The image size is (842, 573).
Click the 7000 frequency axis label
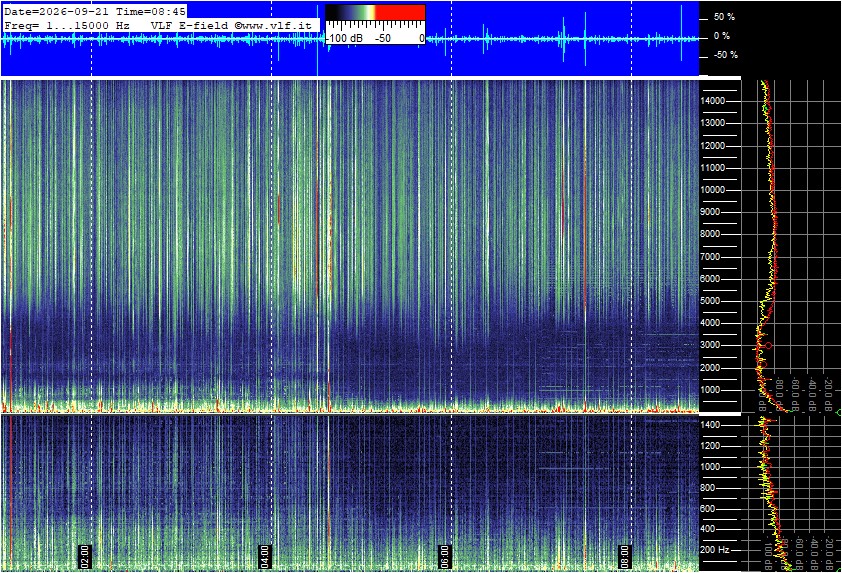710,257
